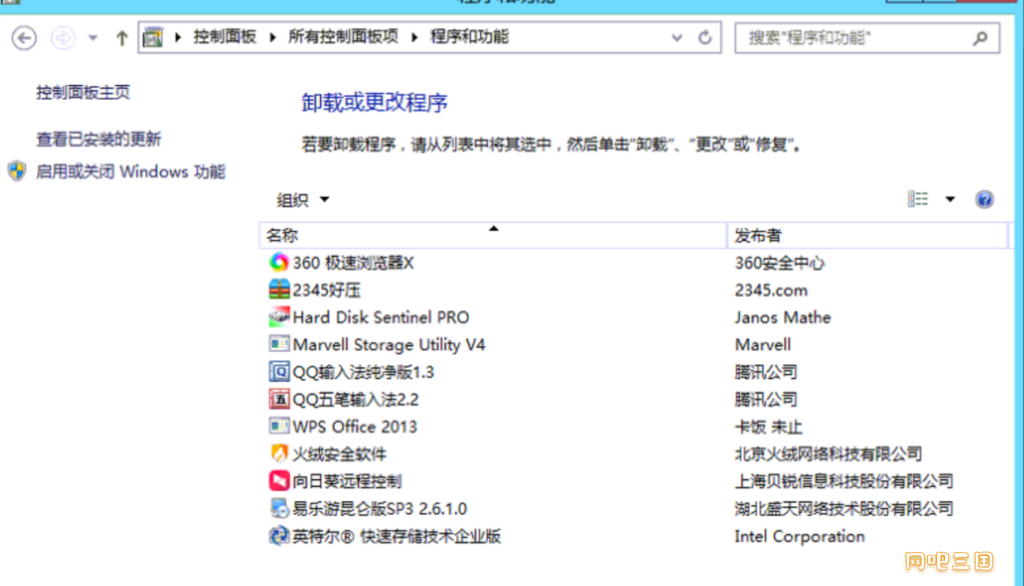
Task: Select WPS Office 2013 icon
Action: coord(279,427)
